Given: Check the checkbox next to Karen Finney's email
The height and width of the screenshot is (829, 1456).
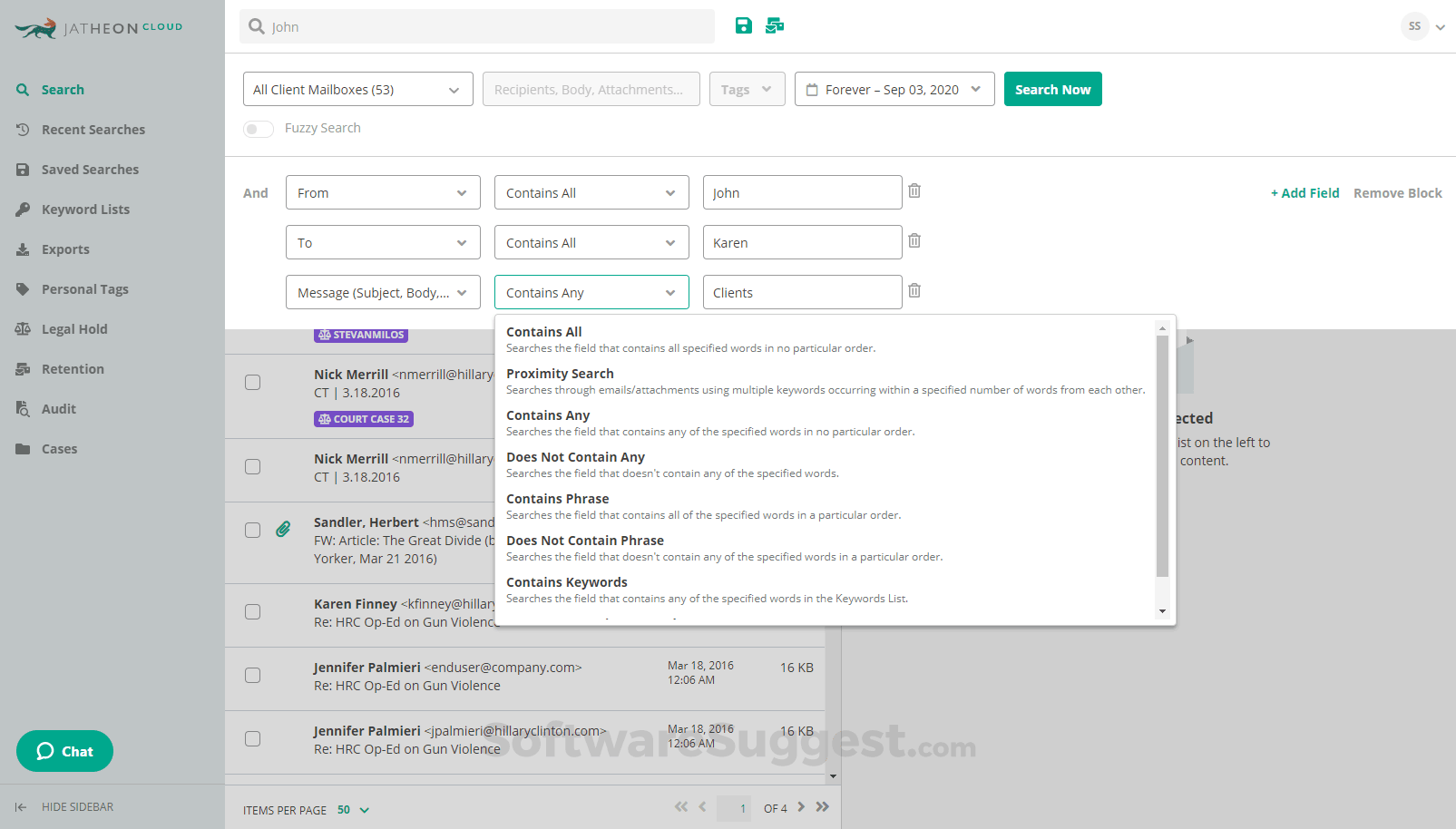Looking at the screenshot, I should pos(252,611).
